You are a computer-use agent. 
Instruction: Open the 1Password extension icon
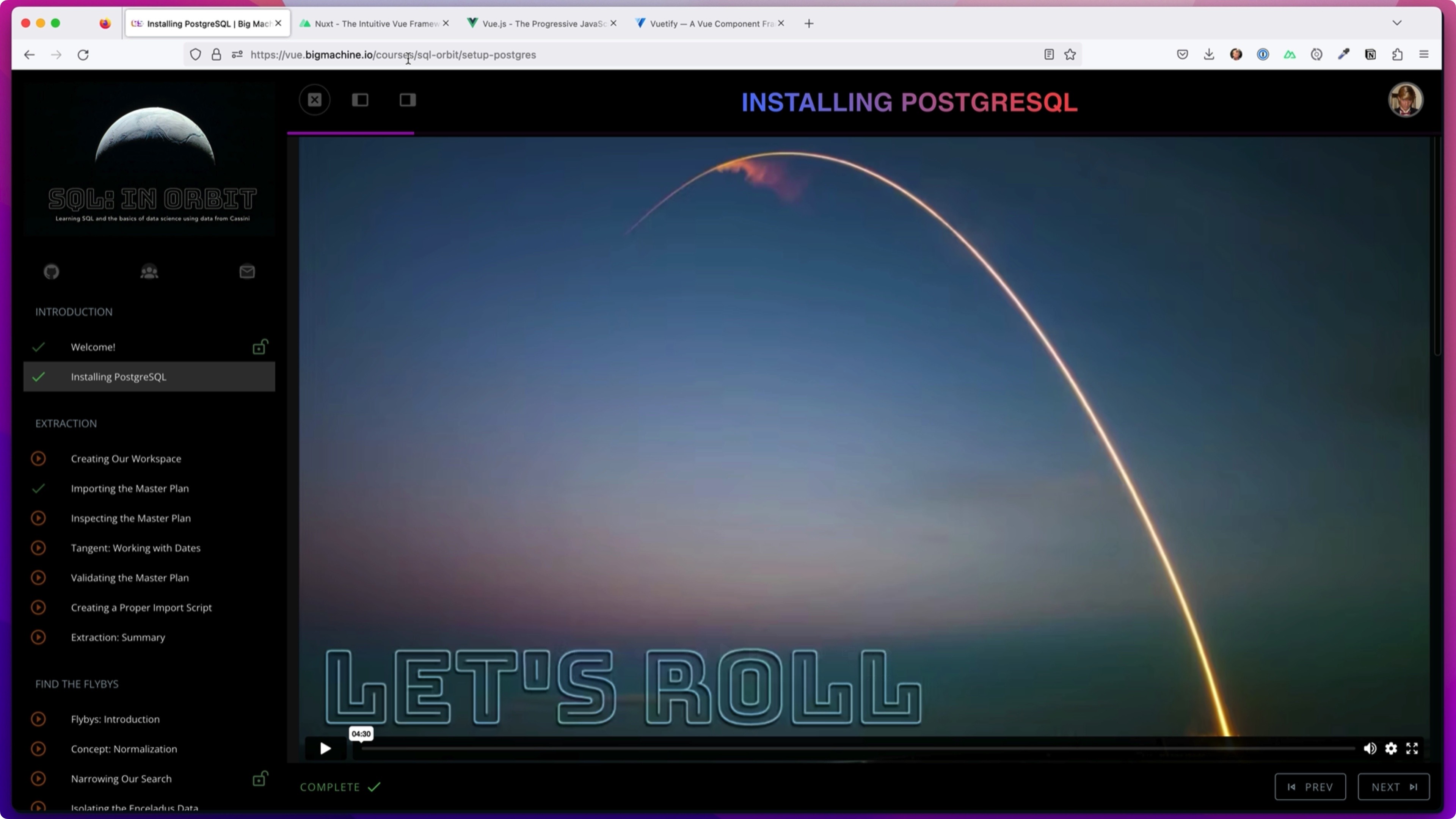click(x=1263, y=55)
